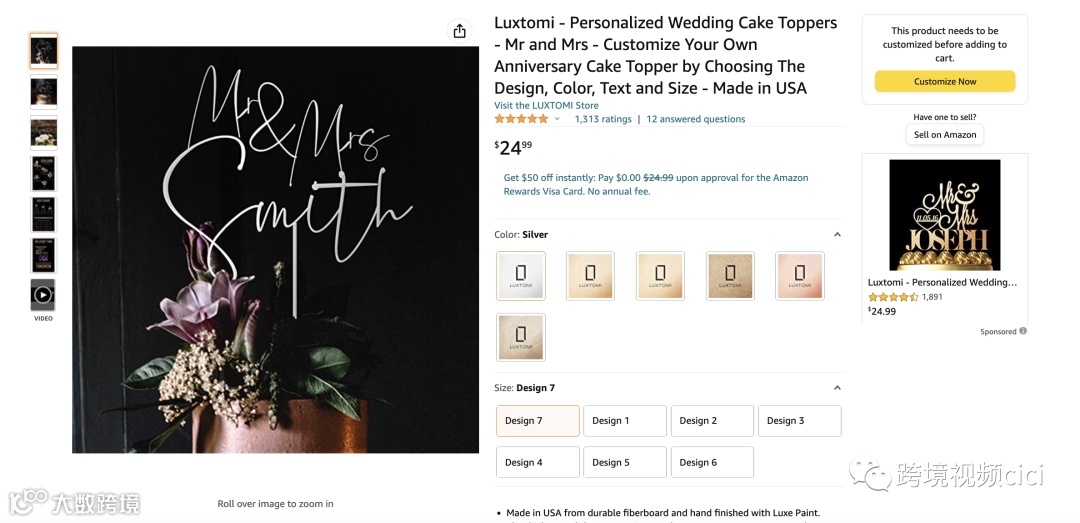Select the Silver color swatch

(521, 276)
